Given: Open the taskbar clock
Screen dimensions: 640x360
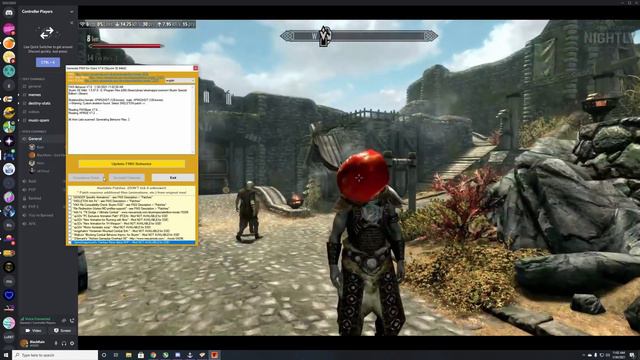Looking at the screenshot, I should click(x=619, y=355).
